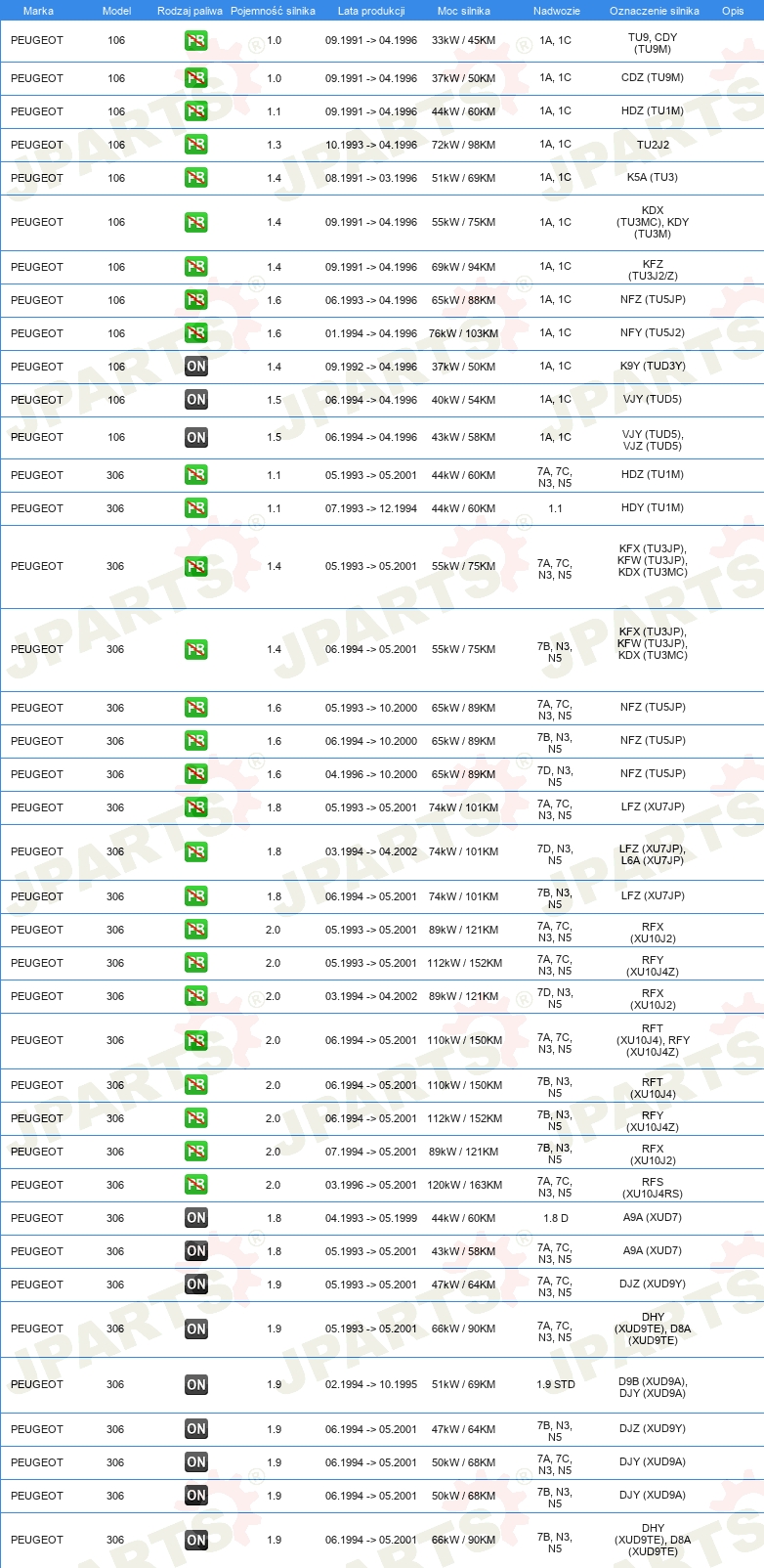Click the PB icon in the NFY (TU5J2) row
This screenshot has width=764, height=1568.
196,333
